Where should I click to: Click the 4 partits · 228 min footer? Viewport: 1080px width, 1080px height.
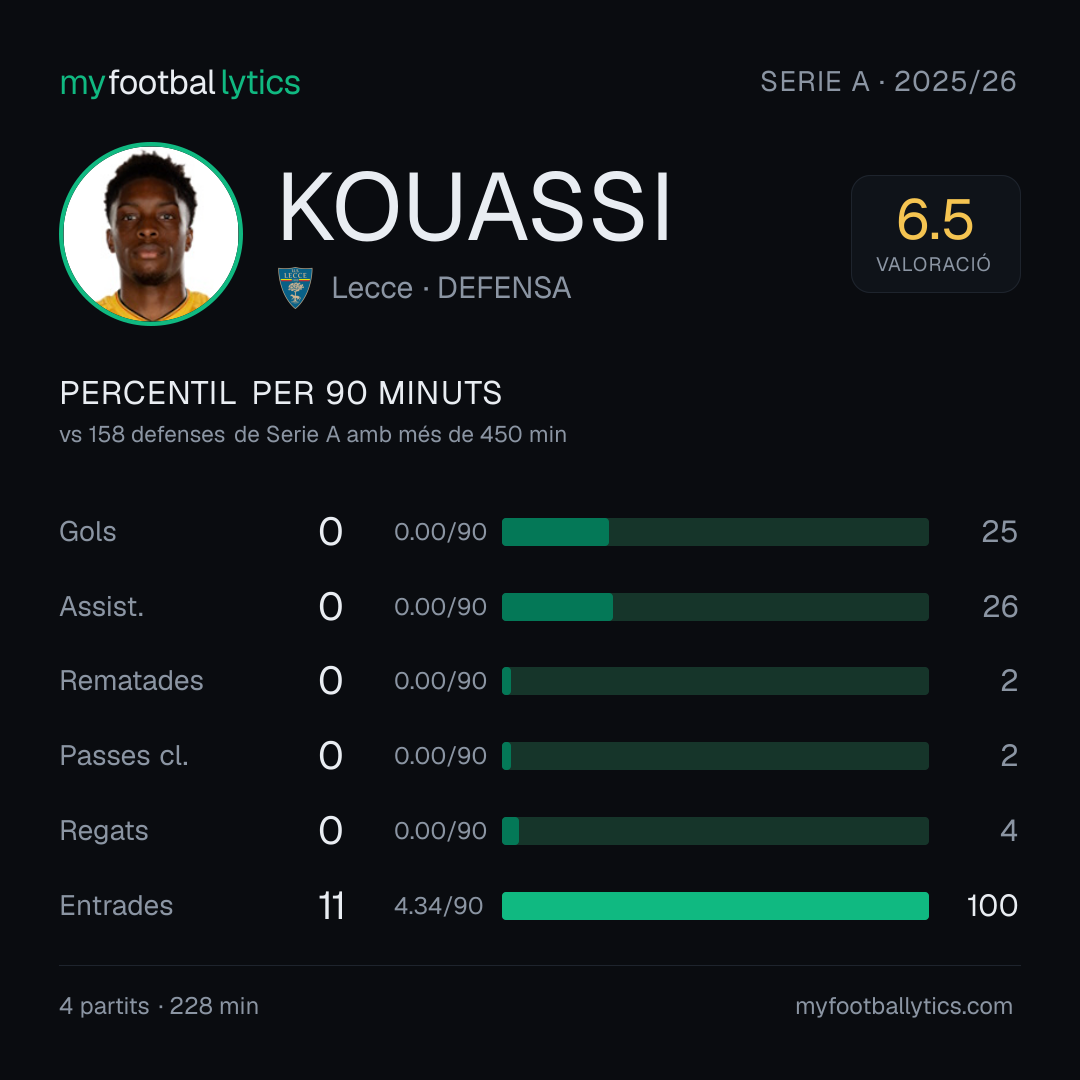point(159,1006)
